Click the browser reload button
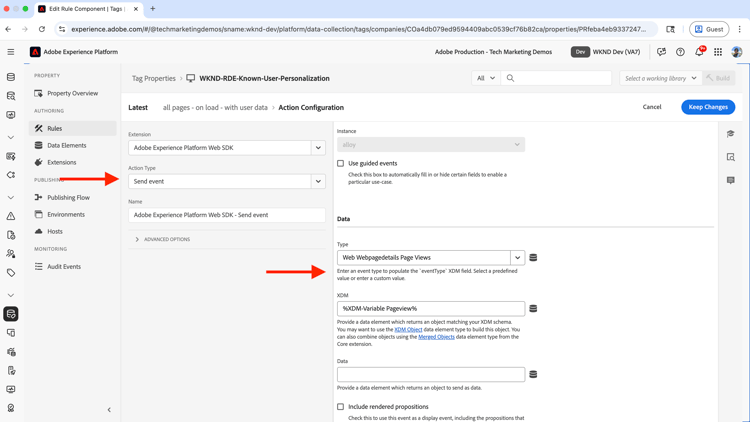 [42, 29]
